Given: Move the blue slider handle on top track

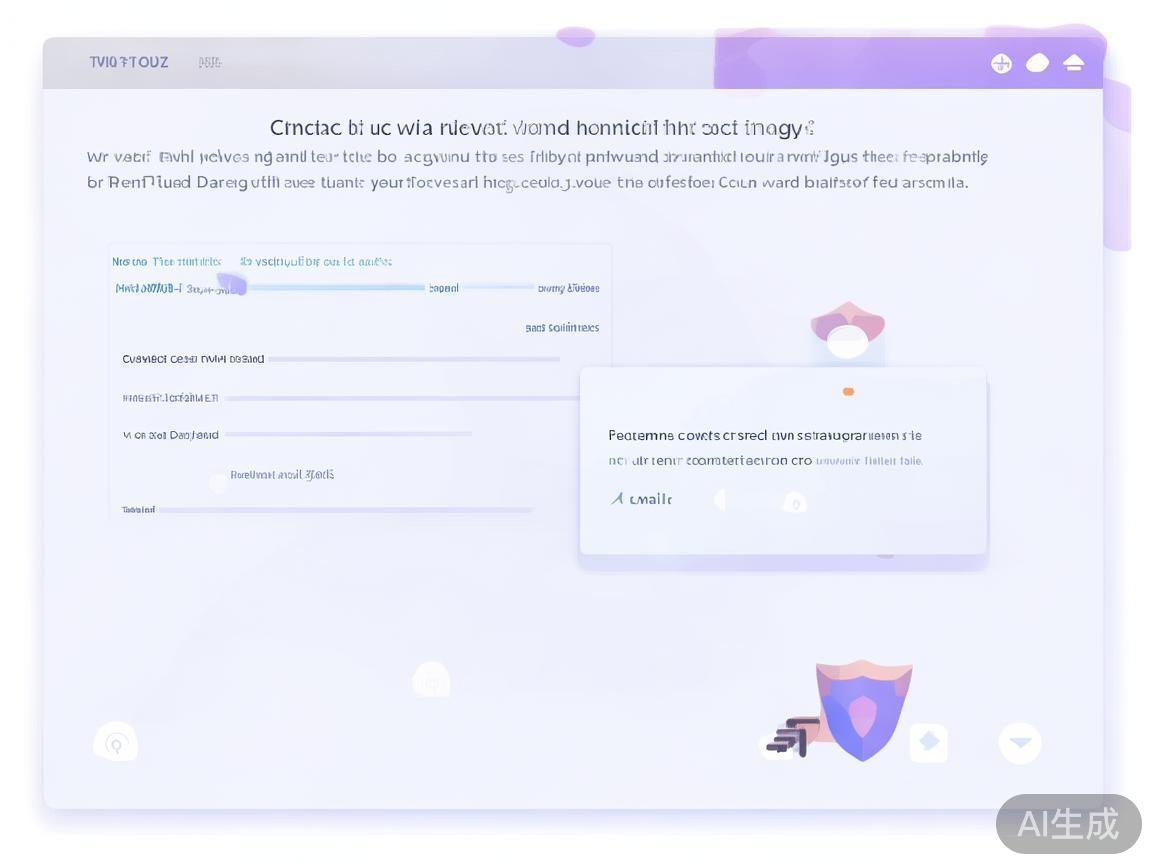Looking at the screenshot, I should [x=231, y=284].
